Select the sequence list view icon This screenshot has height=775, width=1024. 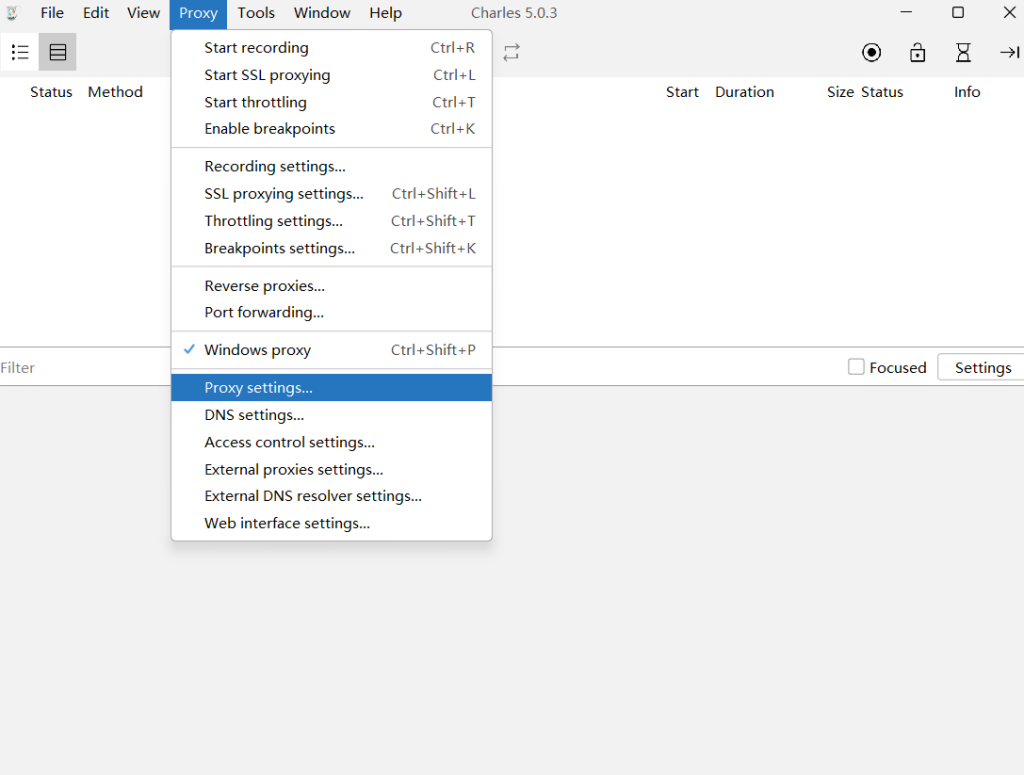point(58,52)
